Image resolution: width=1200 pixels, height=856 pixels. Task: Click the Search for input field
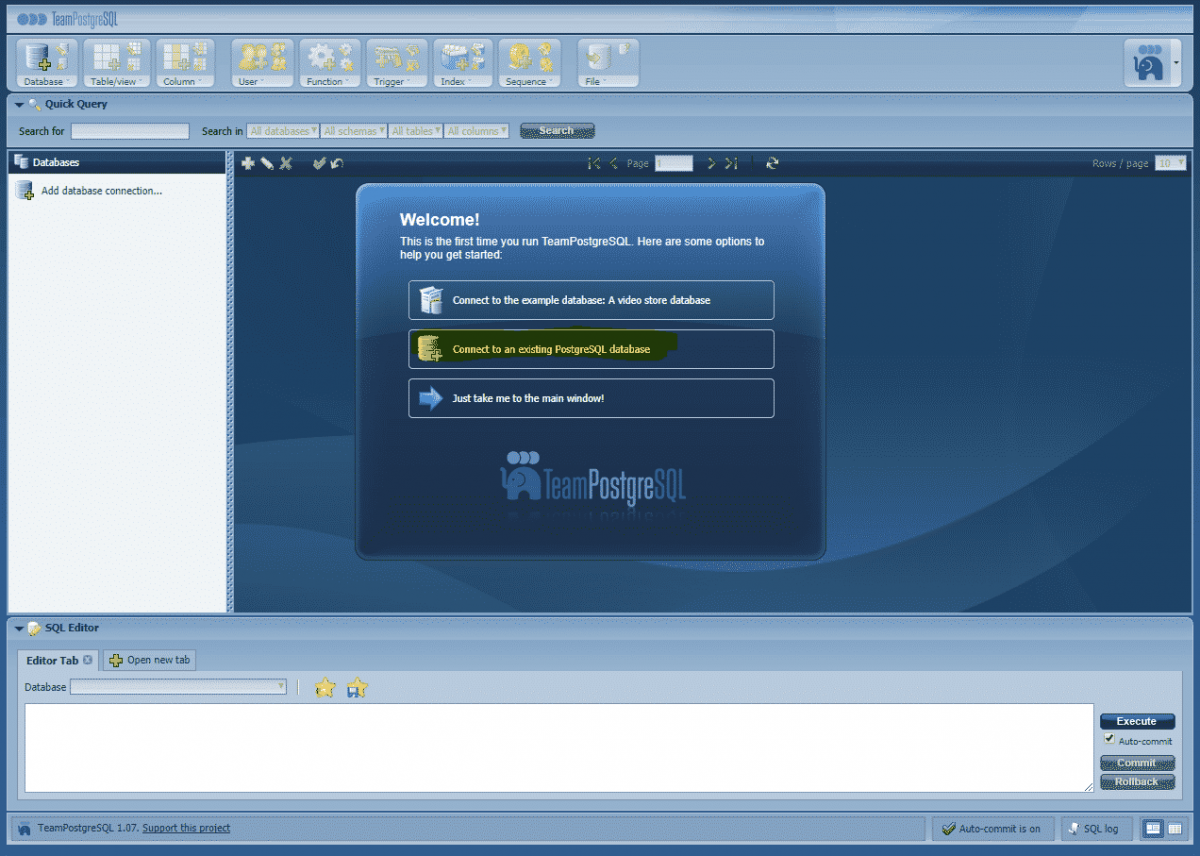pyautogui.click(x=130, y=131)
